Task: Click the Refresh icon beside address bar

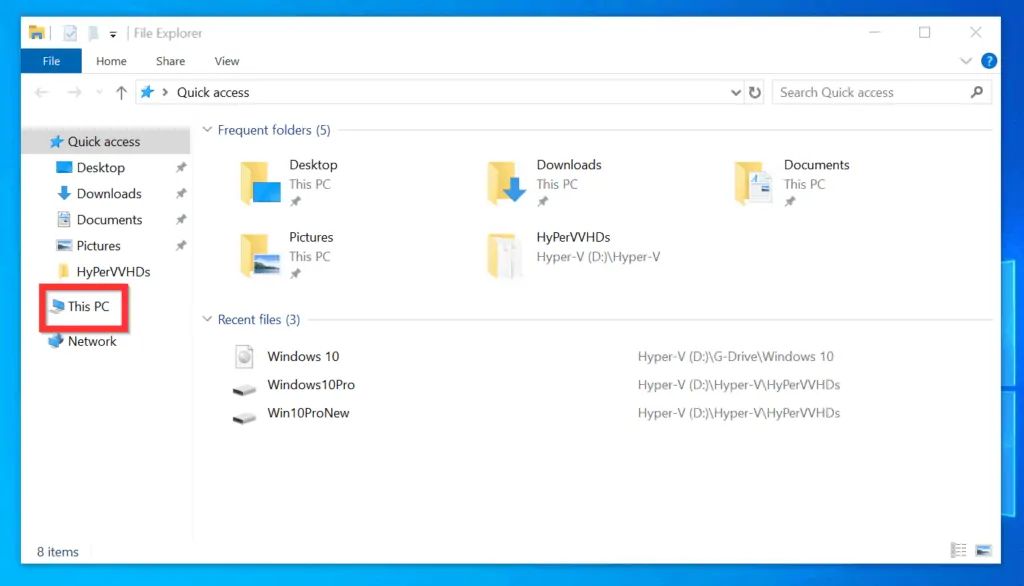Action: point(755,92)
